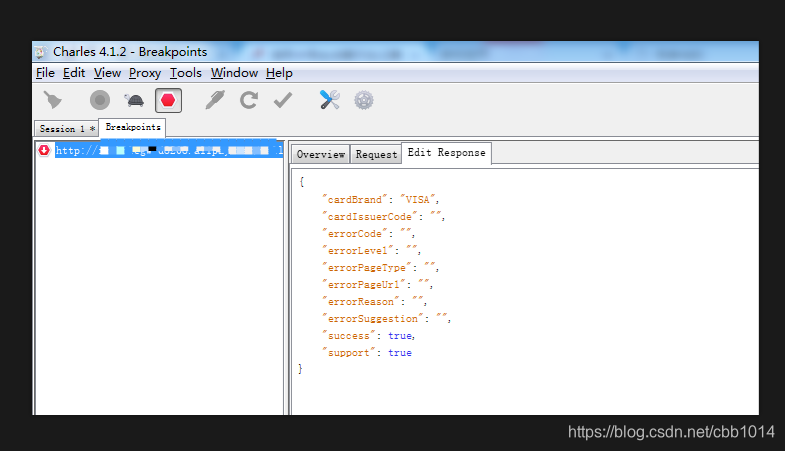The height and width of the screenshot is (451, 785).
Task: Click the "cardBrand" key in the JSON
Action: tap(355, 200)
